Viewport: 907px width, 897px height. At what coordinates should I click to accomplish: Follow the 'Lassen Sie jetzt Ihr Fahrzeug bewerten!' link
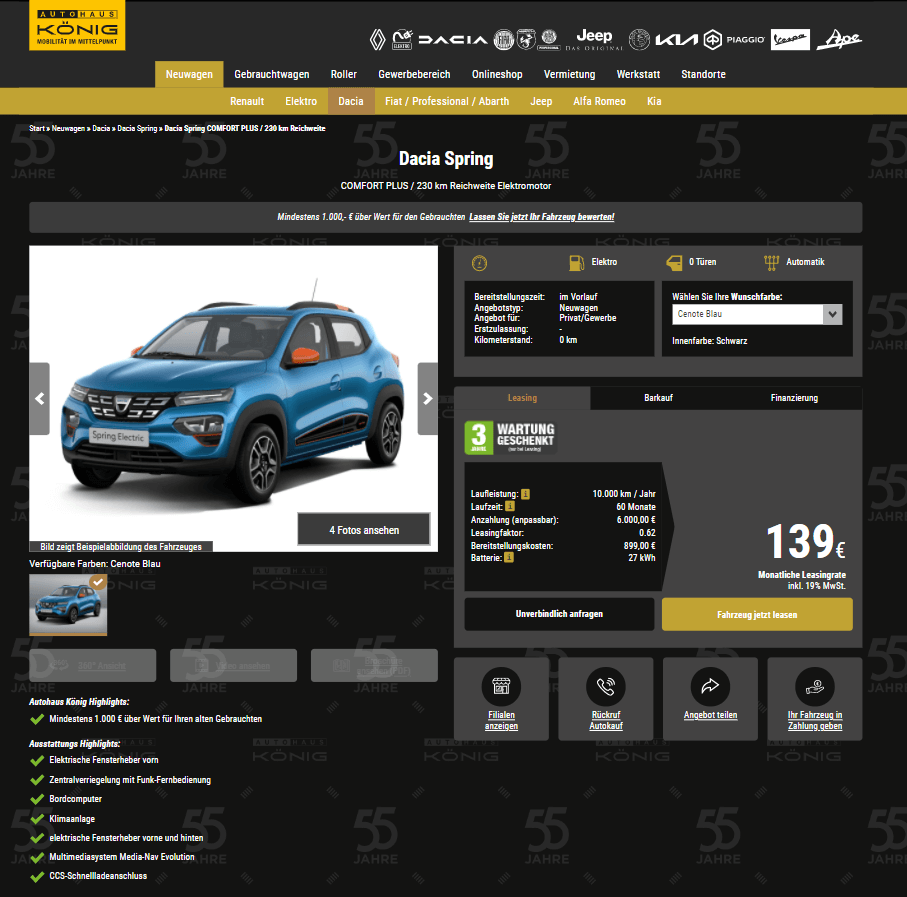(541, 217)
